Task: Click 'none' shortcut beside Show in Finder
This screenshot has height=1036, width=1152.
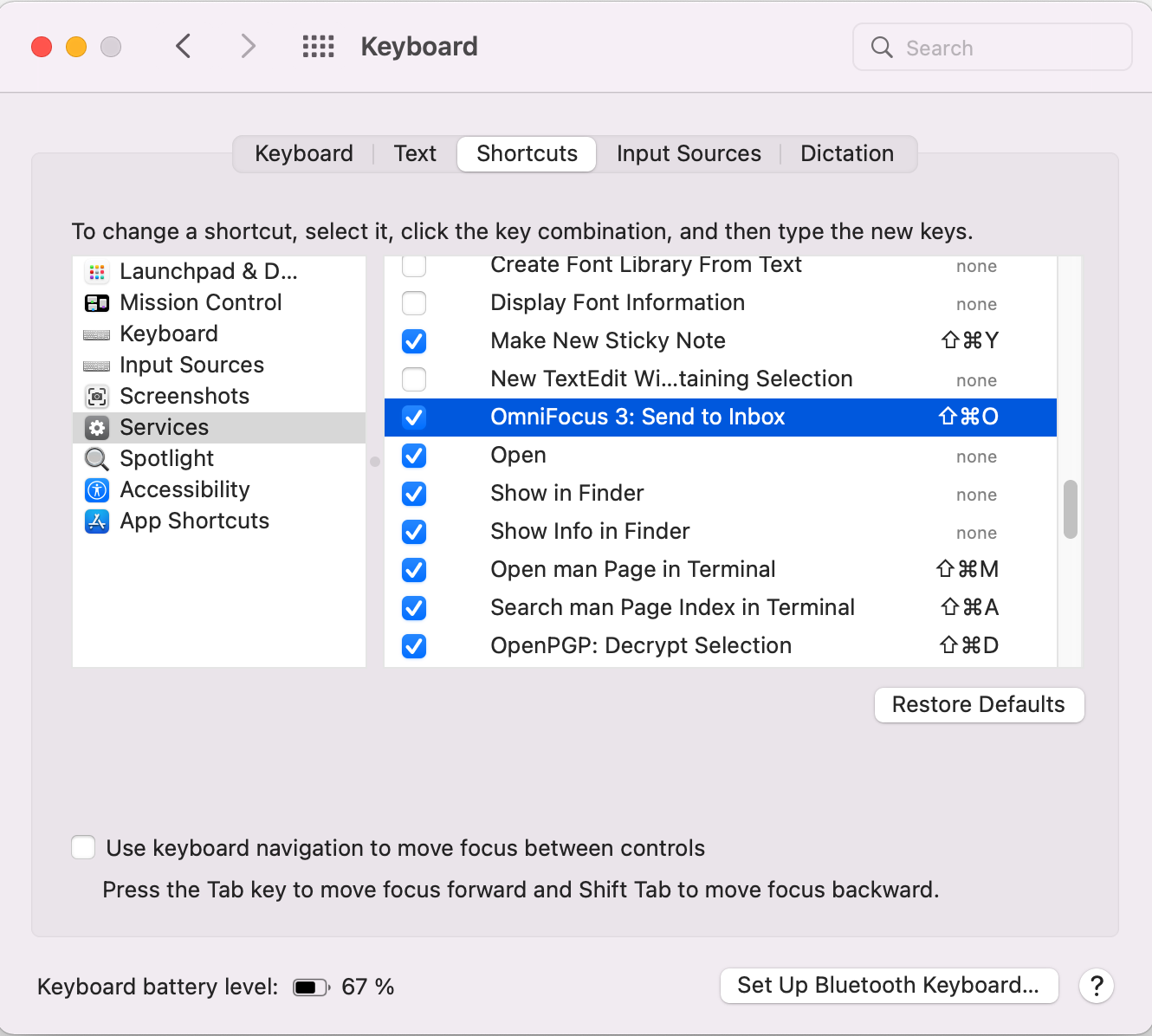Action: click(x=976, y=495)
